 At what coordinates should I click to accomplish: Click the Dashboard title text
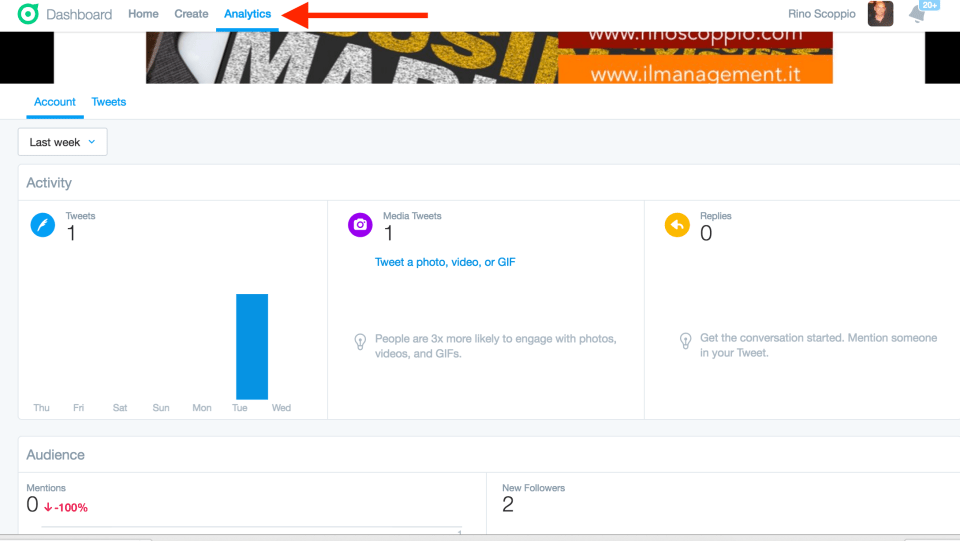coord(79,14)
